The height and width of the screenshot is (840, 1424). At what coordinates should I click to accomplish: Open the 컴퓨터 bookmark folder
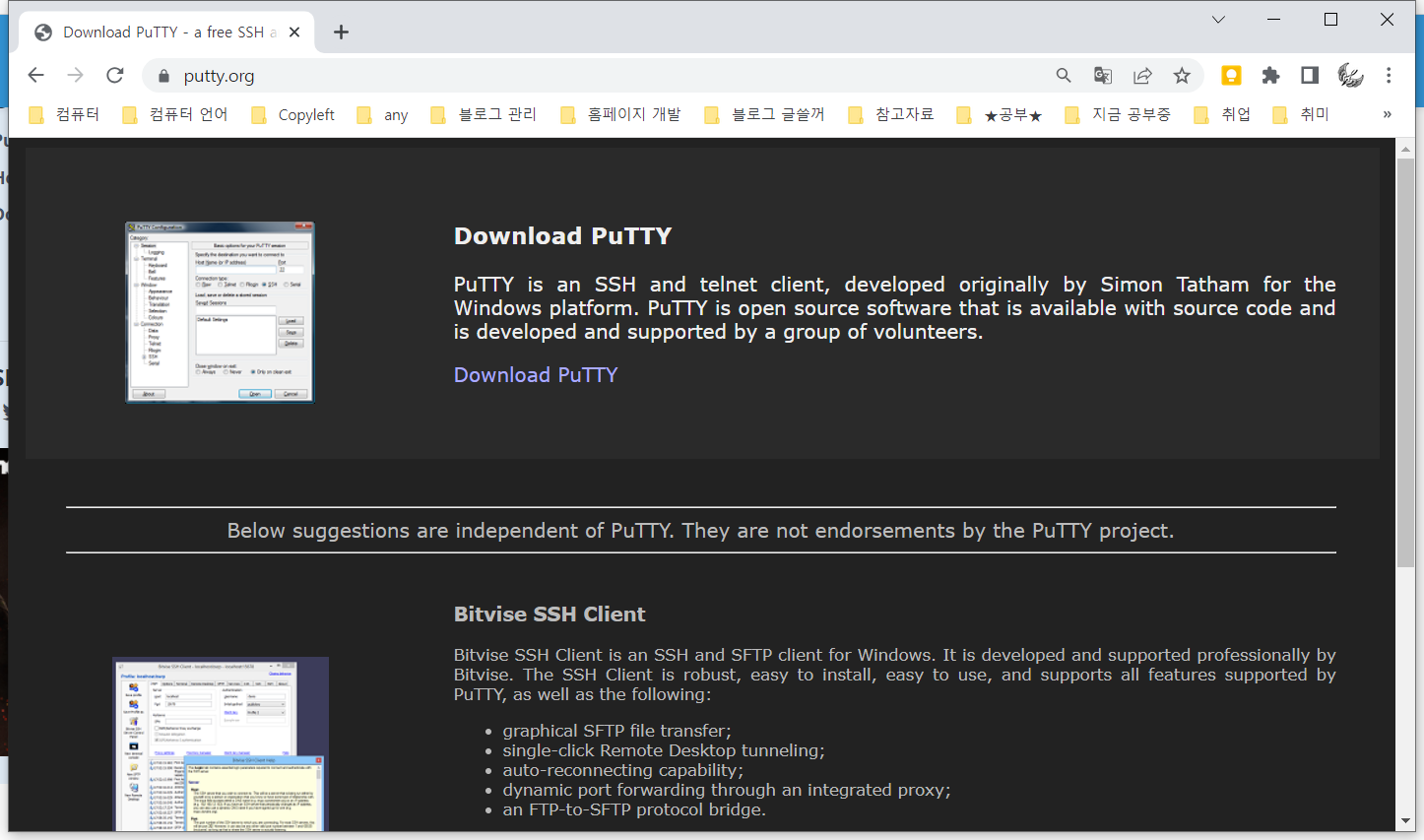click(65, 114)
